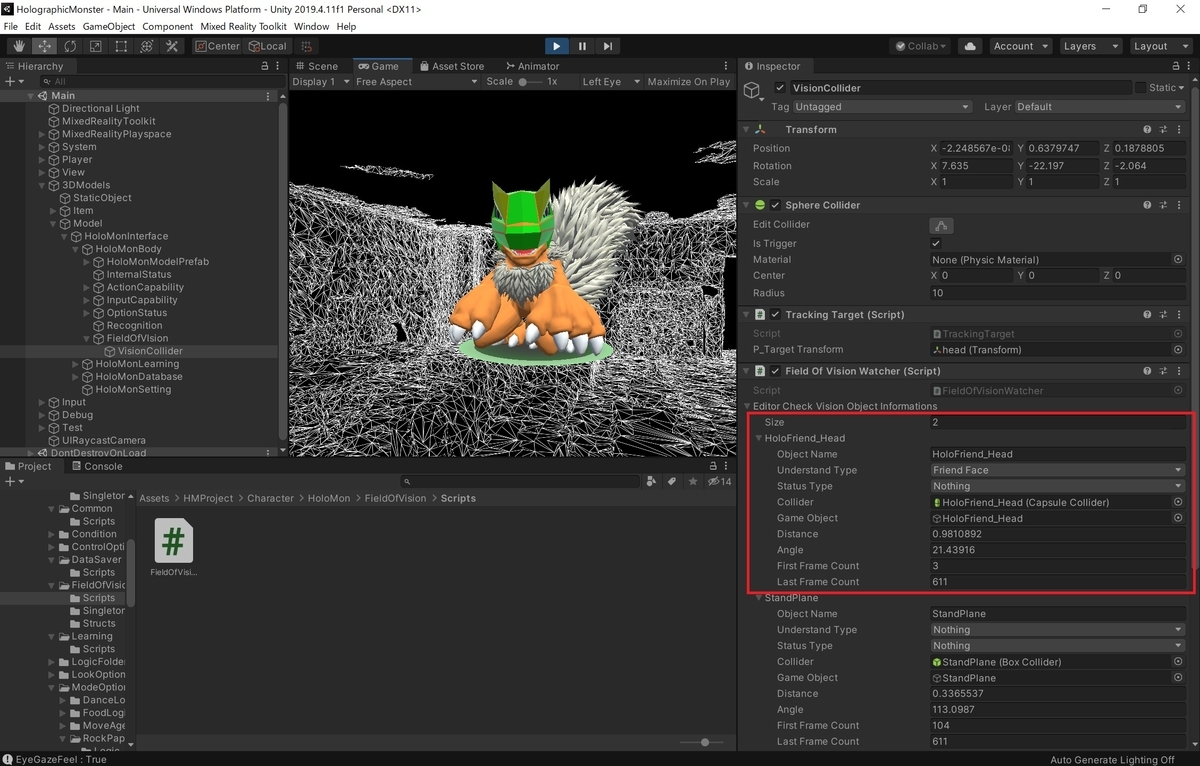Open the cloud services icon
This screenshot has height=766, width=1200.
pos(969,46)
